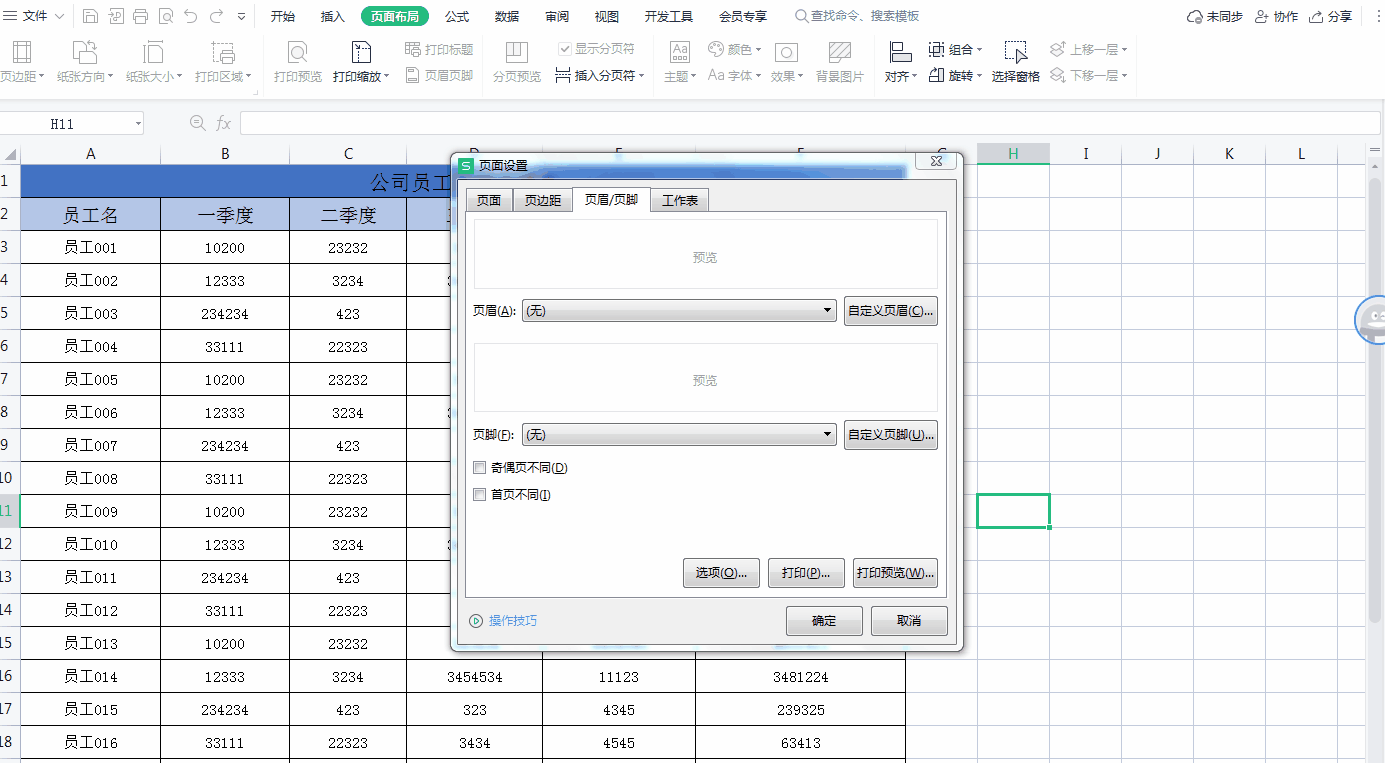The height and width of the screenshot is (763, 1385).
Task: Enable the 奇偶页不同 checkbox
Action: pyautogui.click(x=480, y=467)
